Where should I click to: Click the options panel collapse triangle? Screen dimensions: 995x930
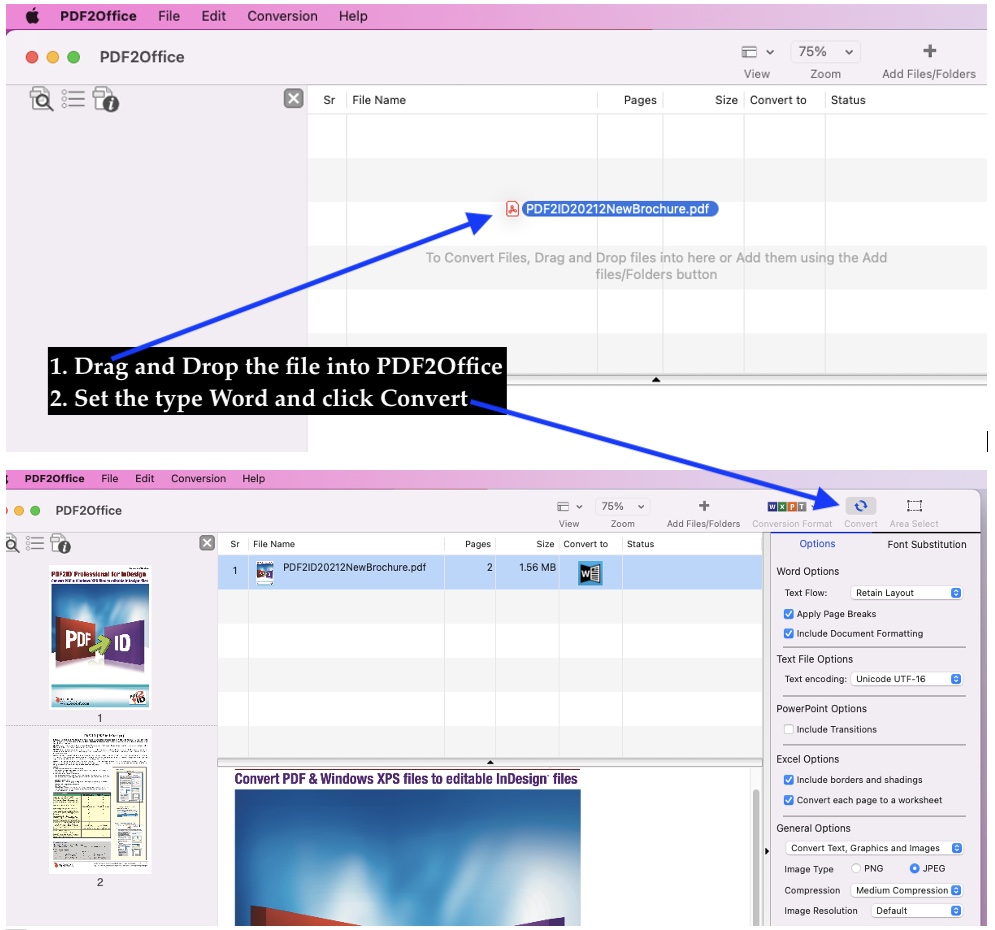click(x=767, y=851)
